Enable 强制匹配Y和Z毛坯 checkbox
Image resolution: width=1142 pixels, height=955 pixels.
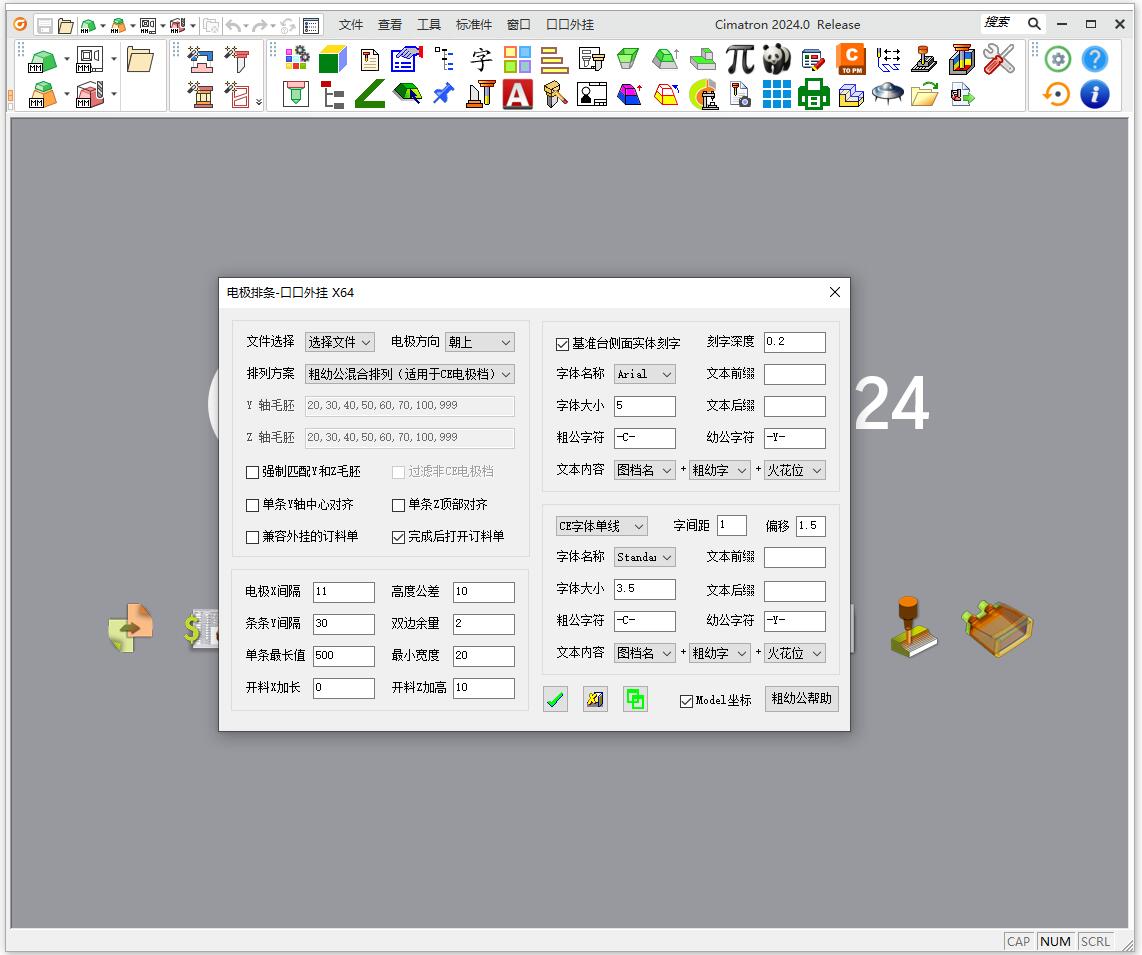[x=253, y=472]
